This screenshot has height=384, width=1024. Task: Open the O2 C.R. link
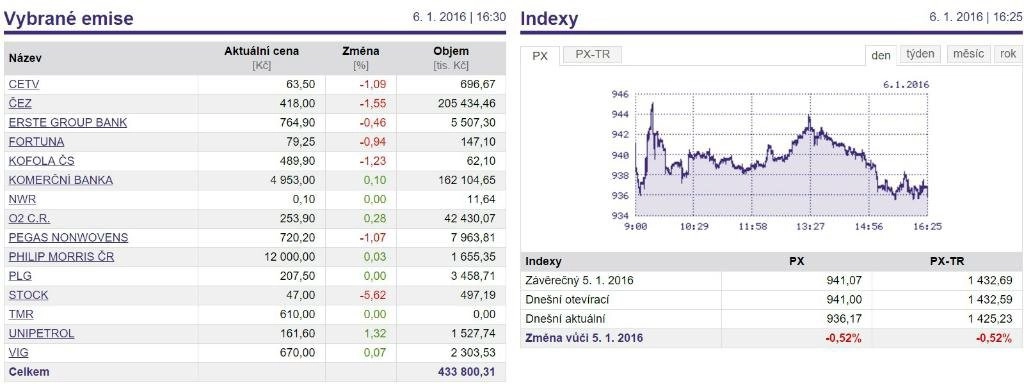[x=29, y=219]
